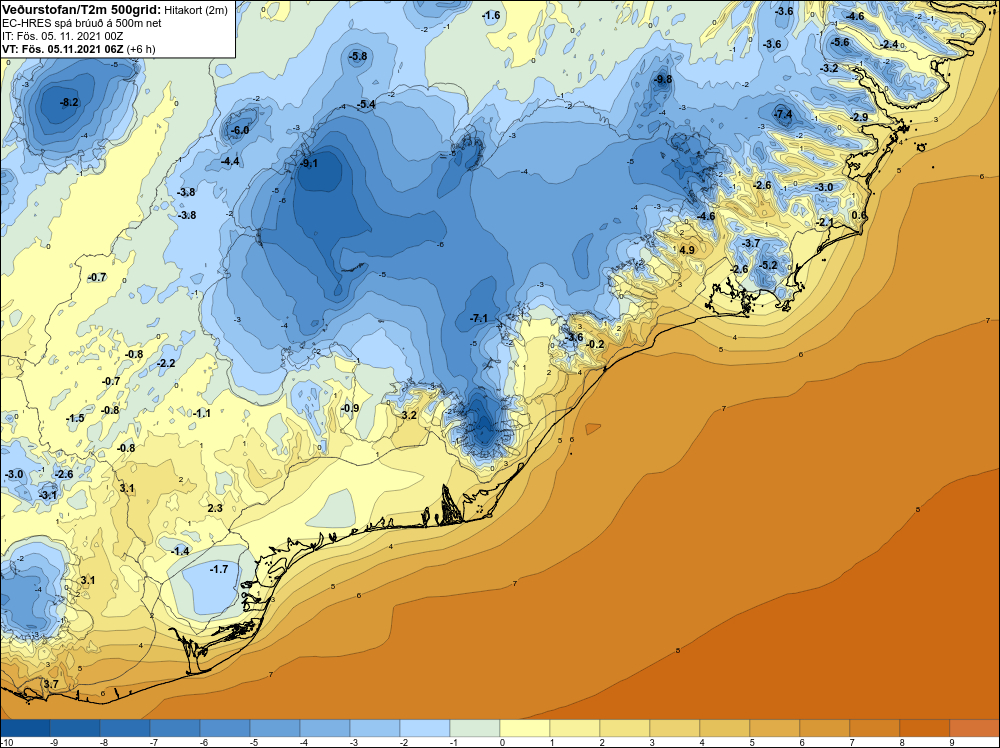
Task: Click the -5.6 temperature value
Action: [x=840, y=42]
